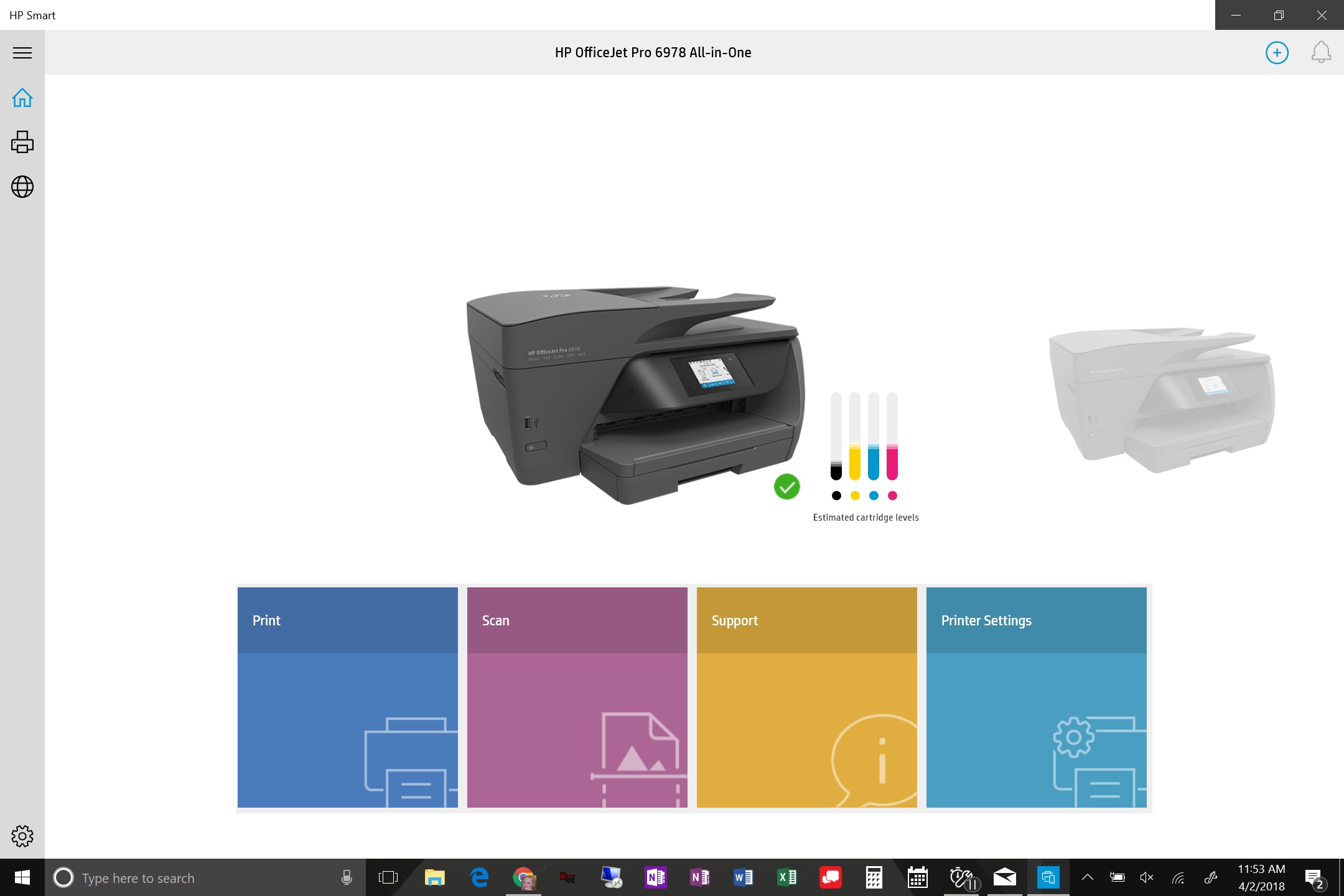
Task: Click the taskbar search box
Action: tap(199, 878)
